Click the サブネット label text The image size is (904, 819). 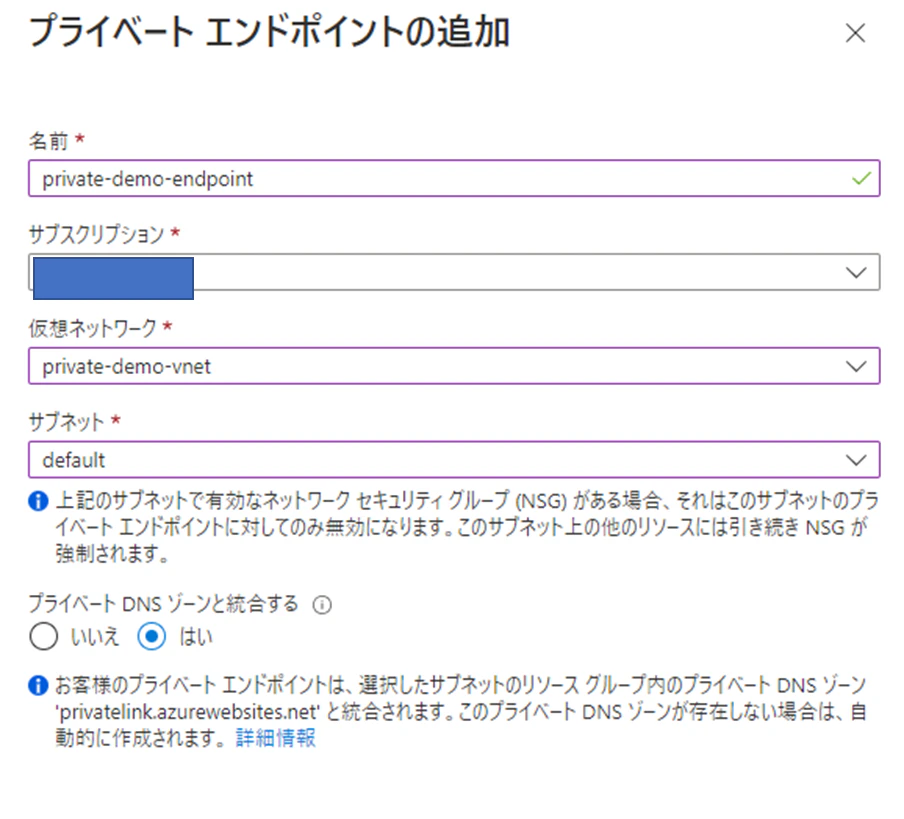point(66,422)
